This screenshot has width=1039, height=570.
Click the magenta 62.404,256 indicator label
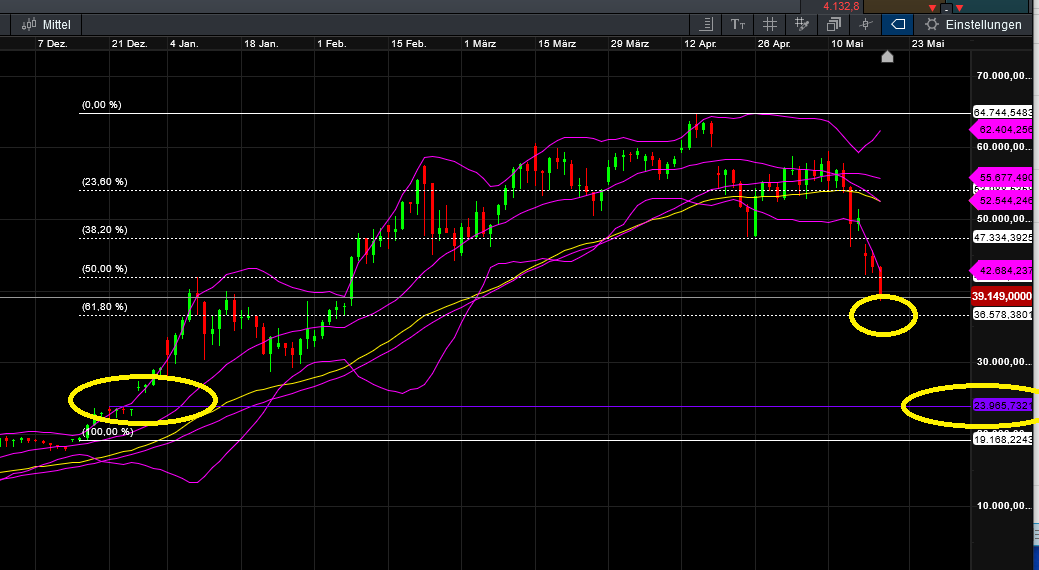(x=1002, y=130)
